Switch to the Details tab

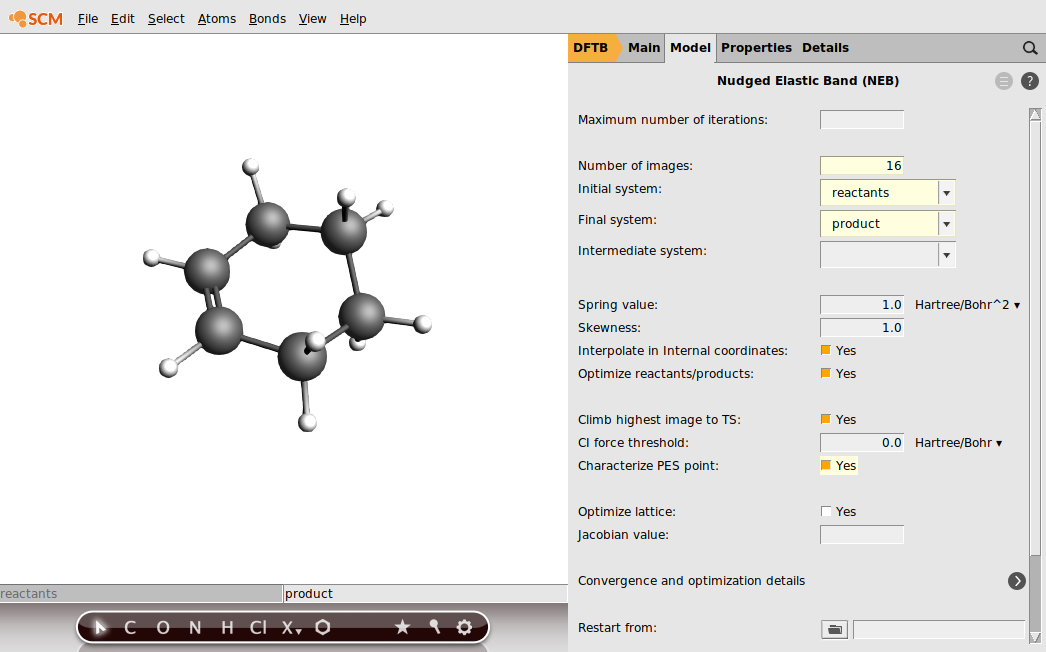[825, 48]
